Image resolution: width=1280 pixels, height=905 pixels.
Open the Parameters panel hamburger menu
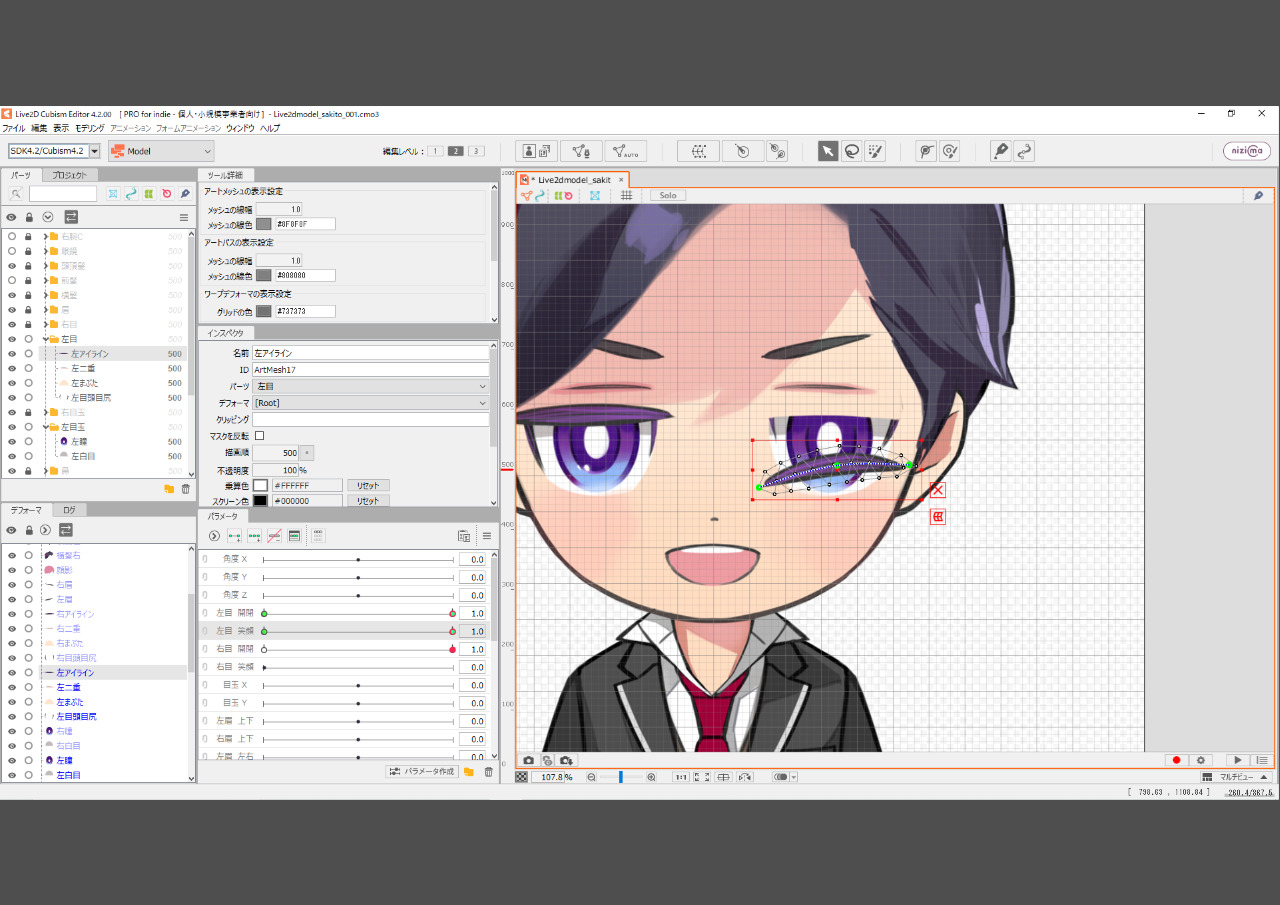tap(487, 536)
